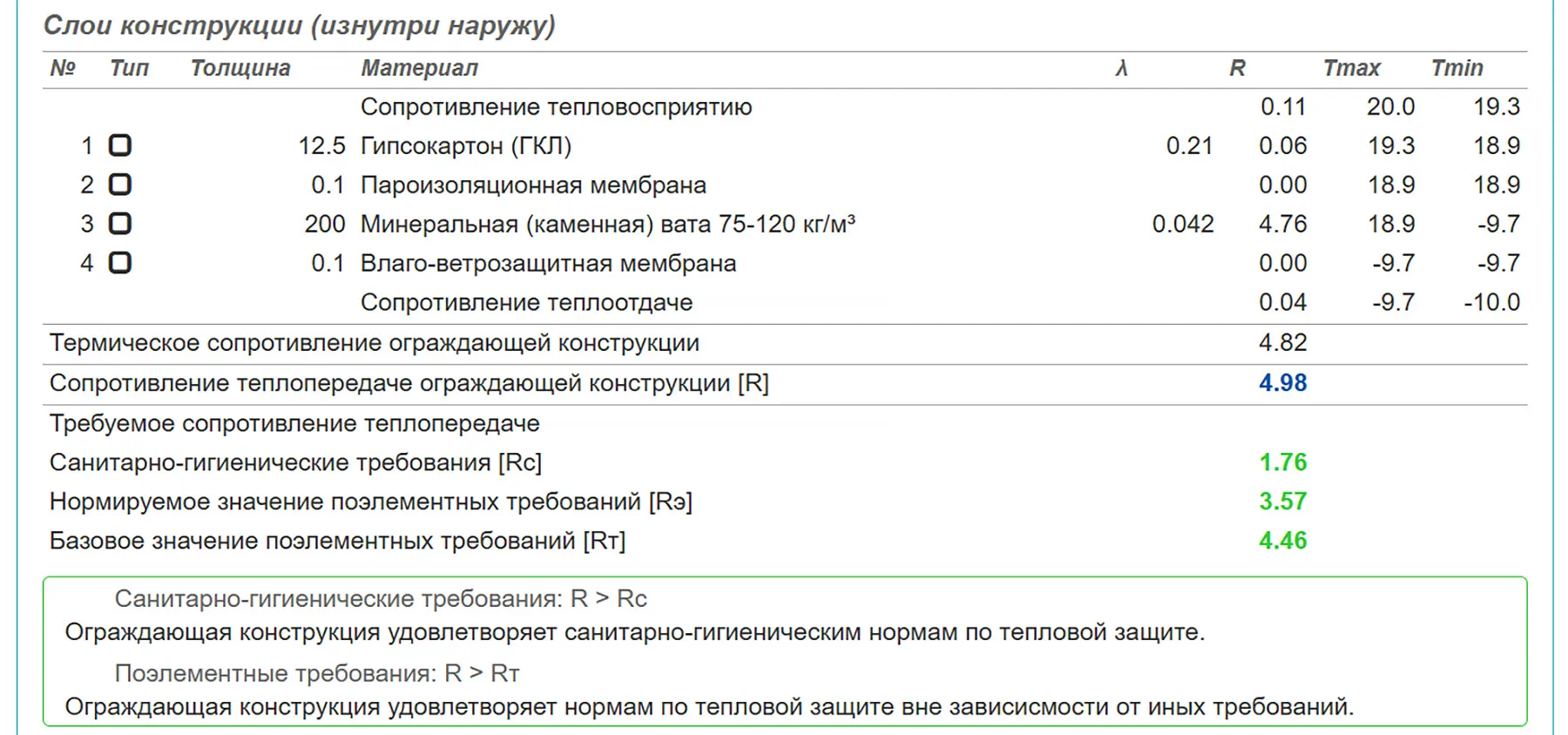1568x735 pixels.
Task: Click the Tmin column header
Action: [1456, 68]
